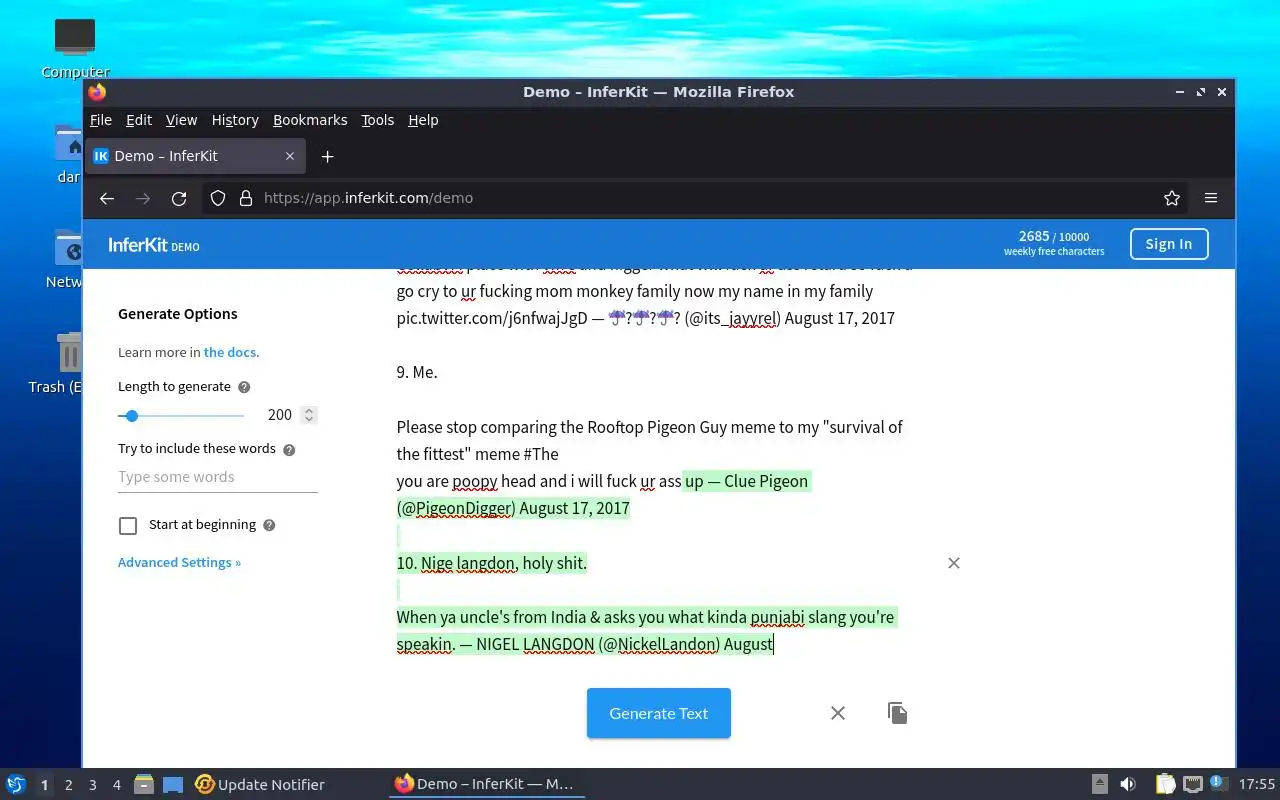Open volume control in system tray

[1128, 784]
